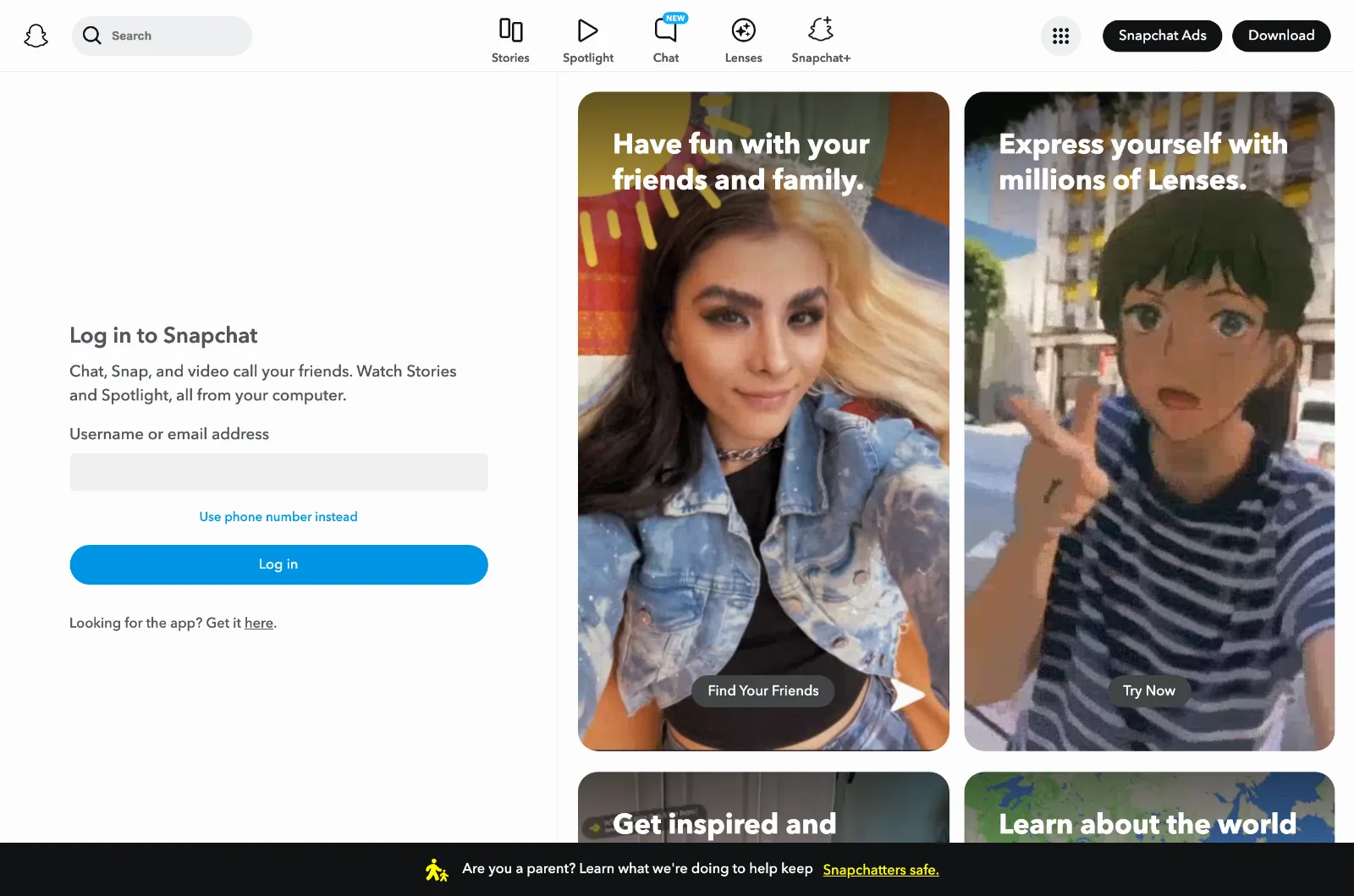Viewport: 1354px width, 896px height.
Task: Open the friends and family card image
Action: tap(763, 421)
